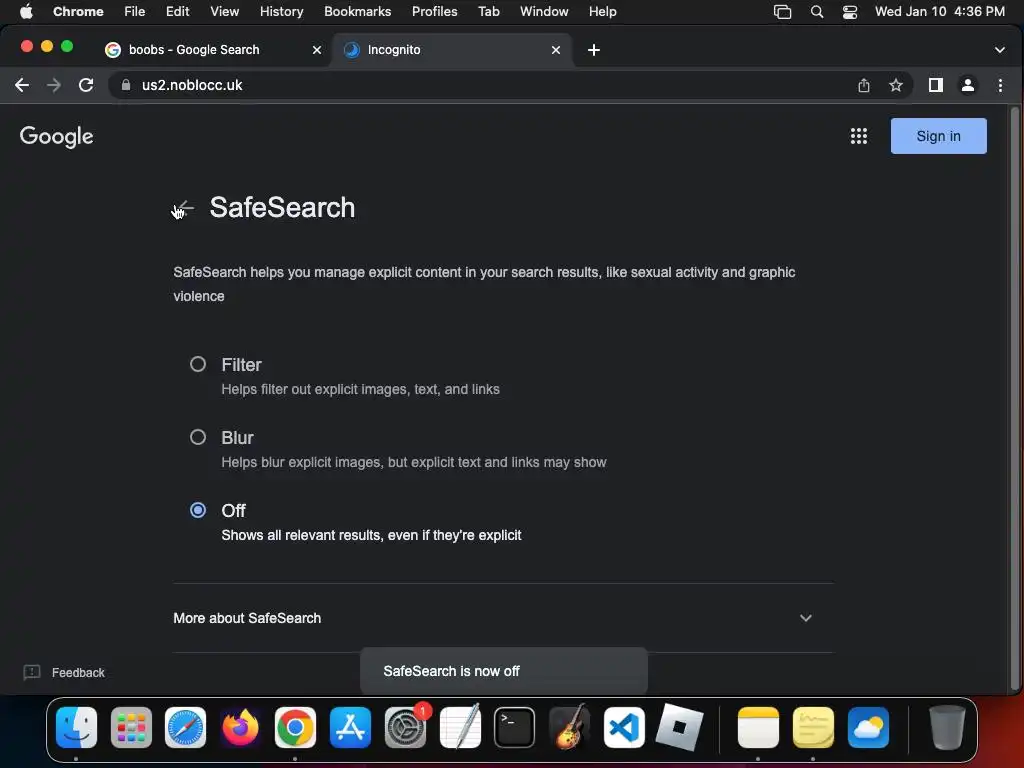Open the View menu
The image size is (1024, 768).
[x=224, y=12]
